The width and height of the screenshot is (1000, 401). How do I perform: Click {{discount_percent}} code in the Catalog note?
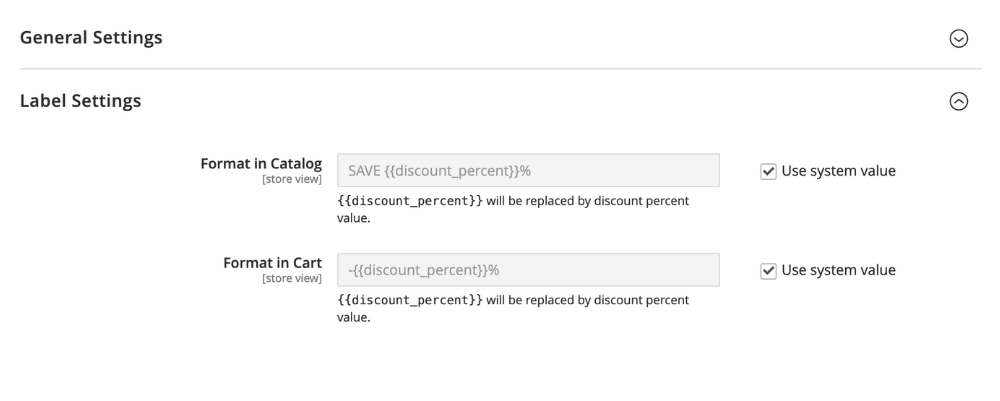410,202
